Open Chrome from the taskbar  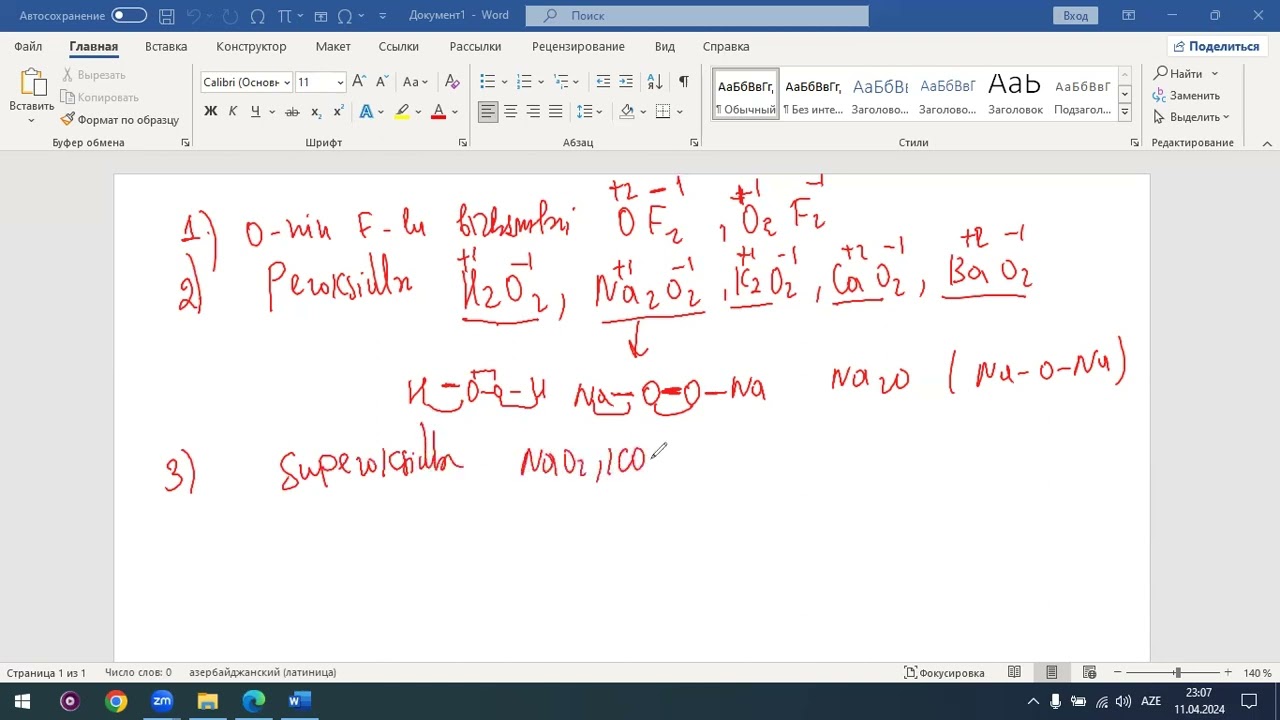coord(116,701)
